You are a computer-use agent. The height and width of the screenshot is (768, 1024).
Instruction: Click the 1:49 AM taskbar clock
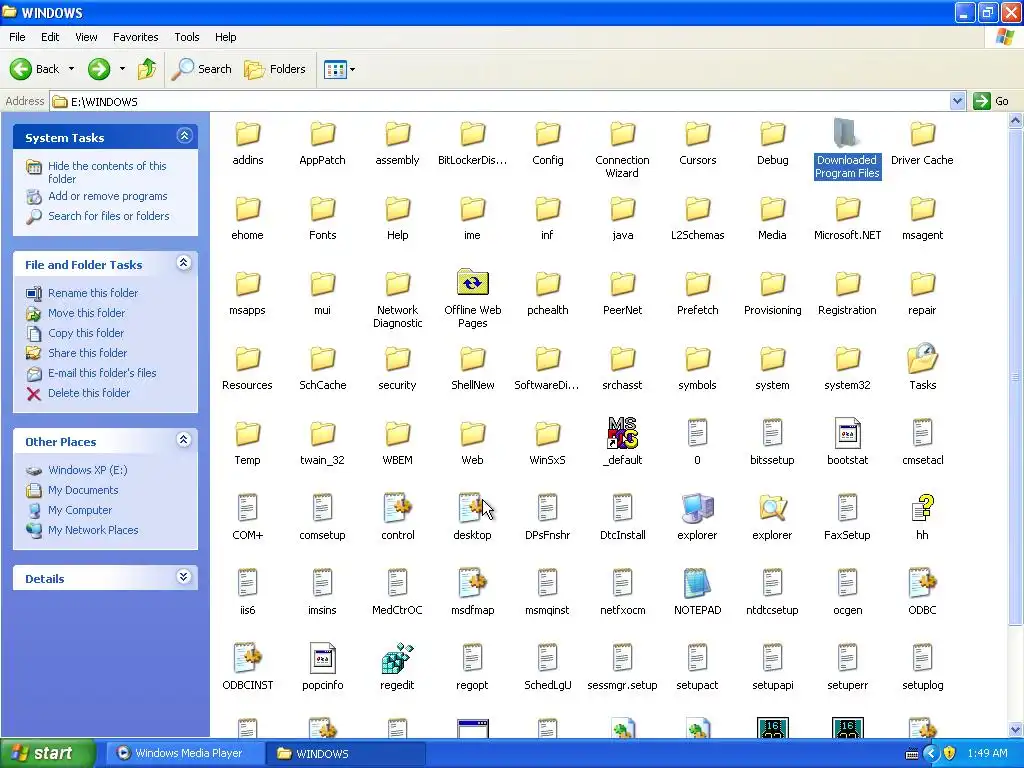(x=987, y=753)
